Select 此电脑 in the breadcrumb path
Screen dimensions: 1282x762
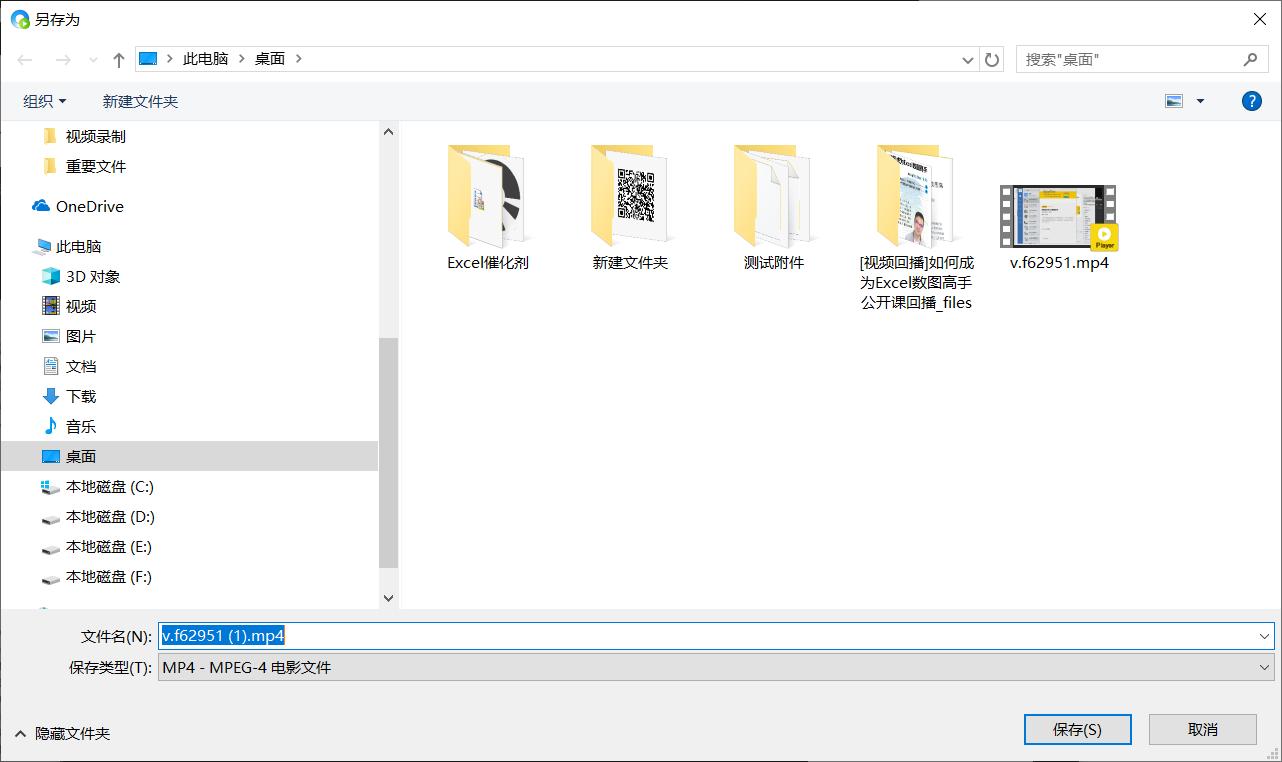coord(205,58)
